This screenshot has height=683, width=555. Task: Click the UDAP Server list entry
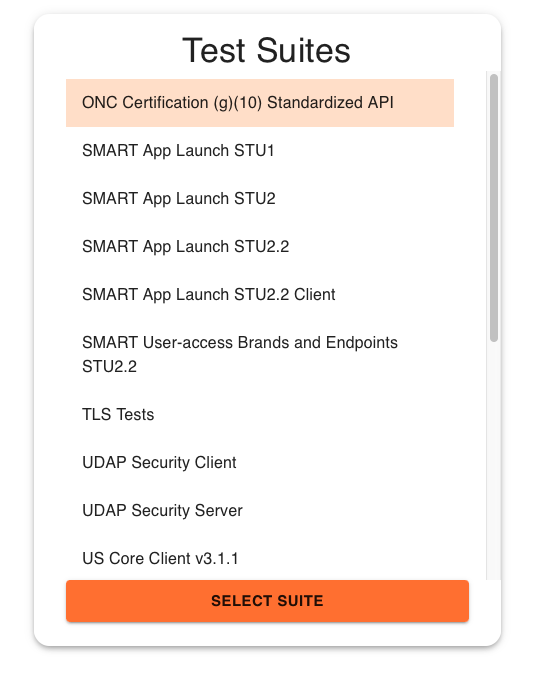260,510
